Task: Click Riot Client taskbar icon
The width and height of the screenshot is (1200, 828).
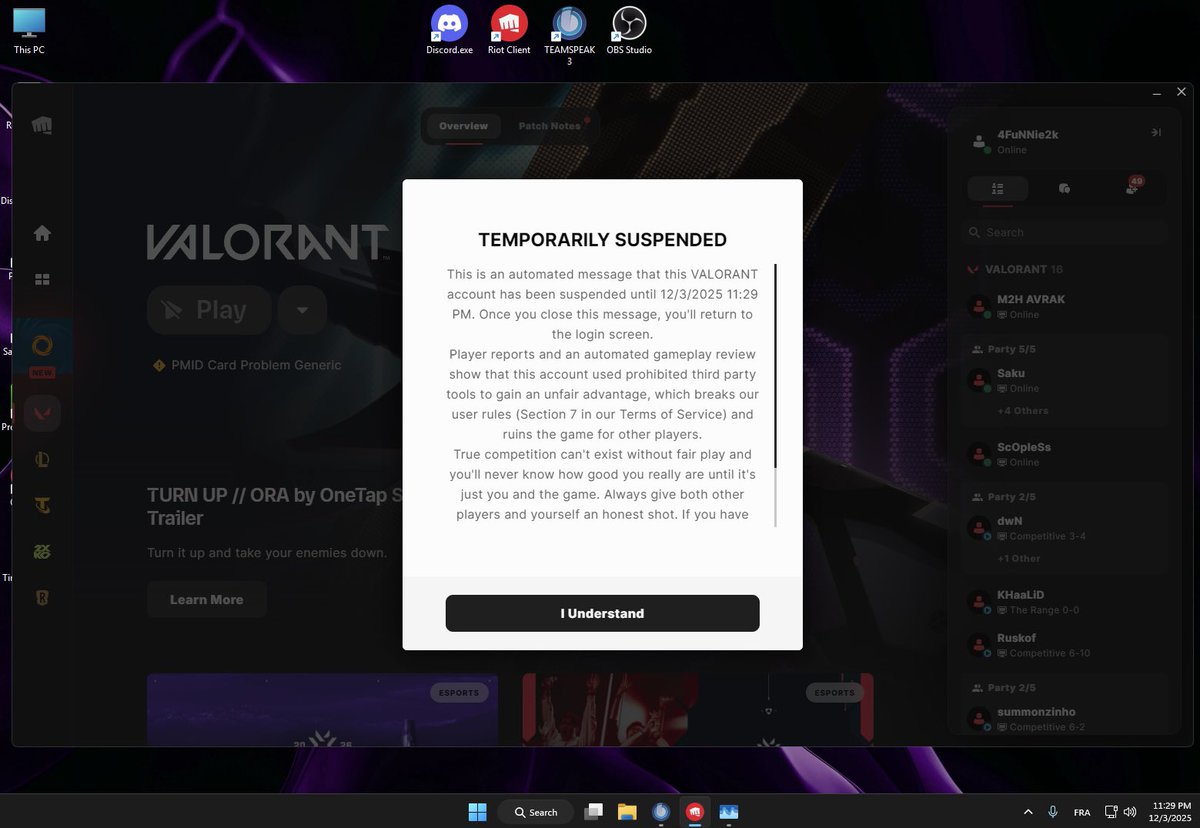Action: 693,811
